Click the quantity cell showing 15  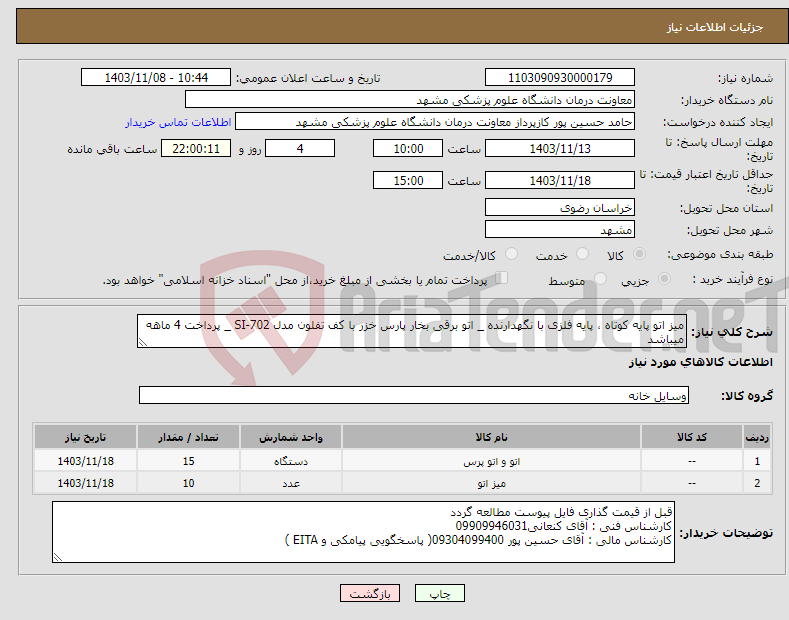(x=188, y=461)
